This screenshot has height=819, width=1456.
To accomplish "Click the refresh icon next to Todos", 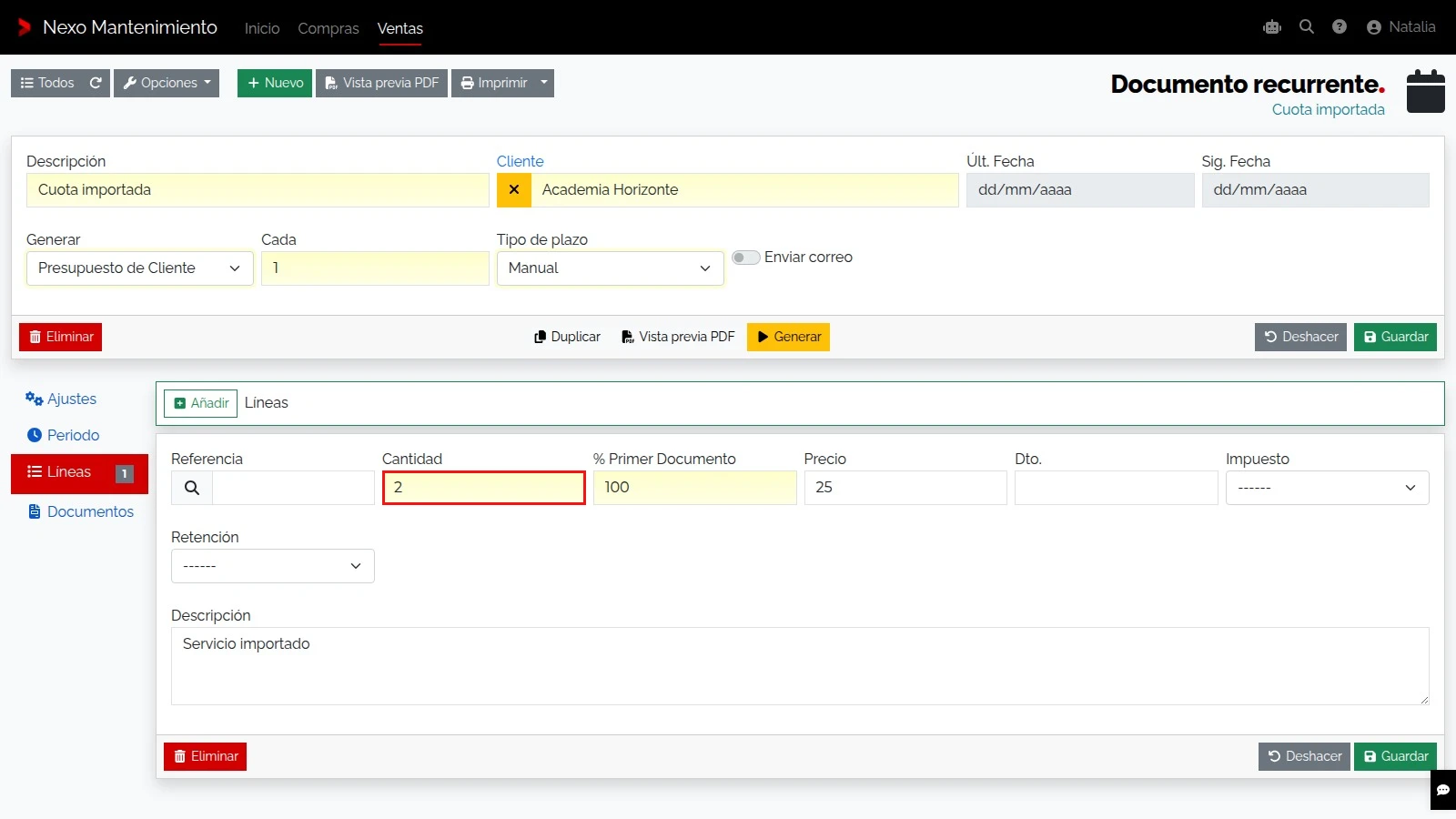I will click(96, 83).
